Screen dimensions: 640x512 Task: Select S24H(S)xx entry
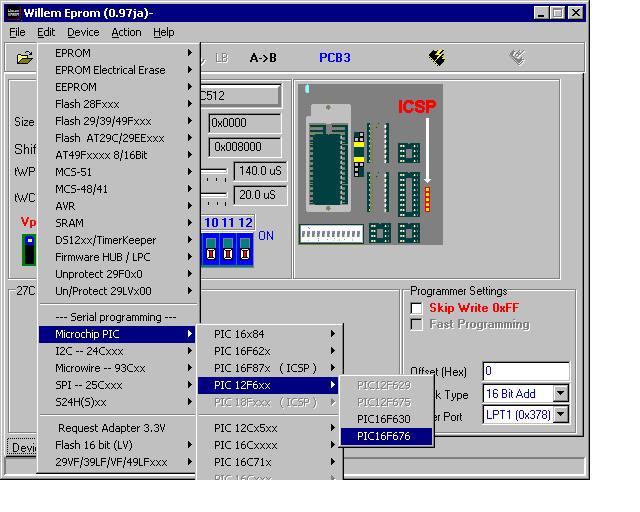(x=117, y=402)
